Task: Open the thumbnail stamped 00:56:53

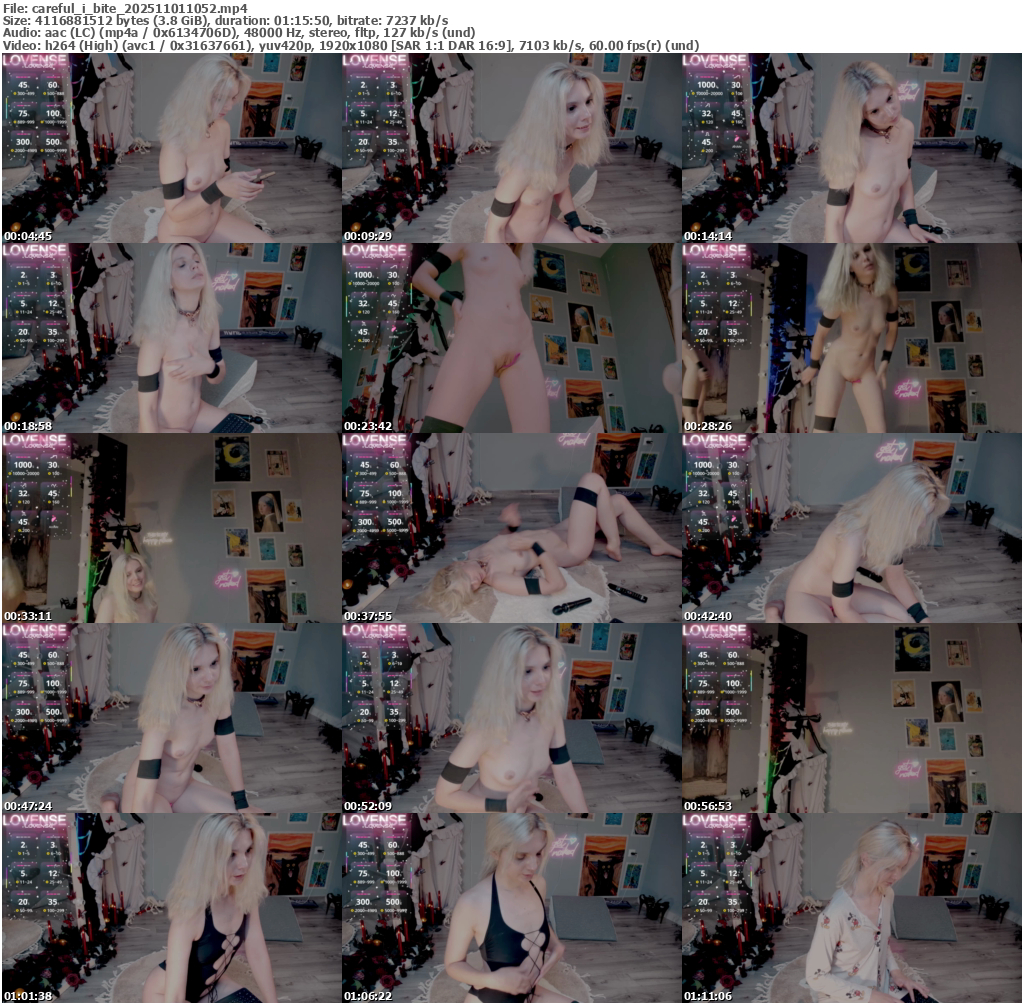Action: point(852,718)
